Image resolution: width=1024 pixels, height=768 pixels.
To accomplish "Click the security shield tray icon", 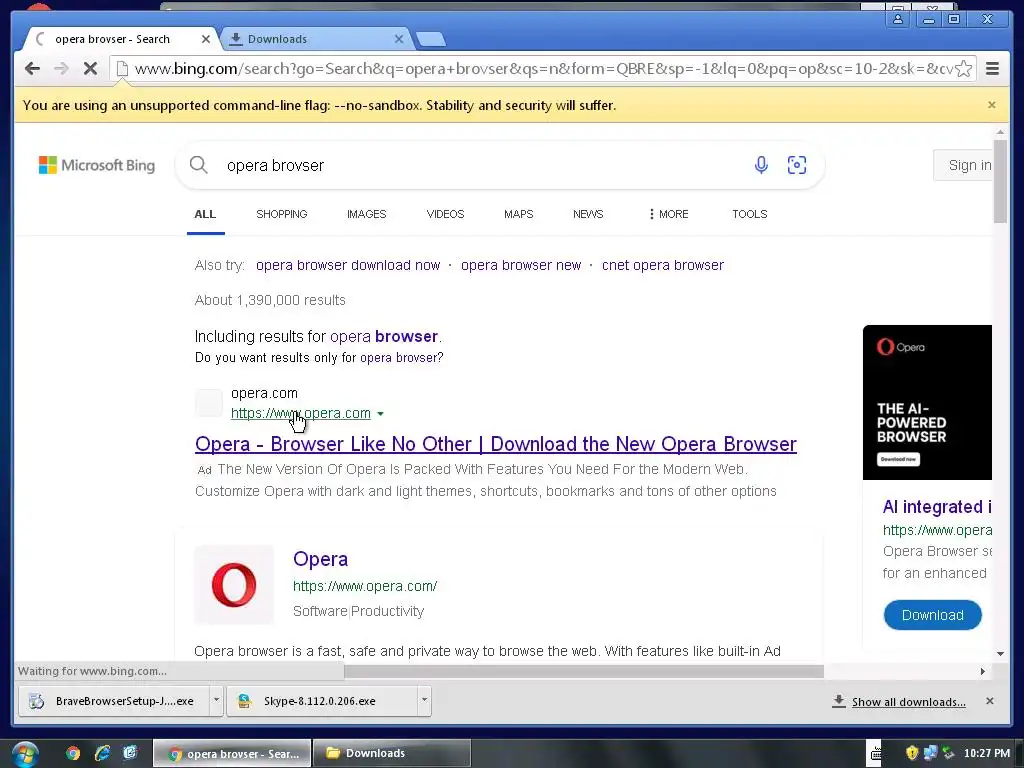I will tap(912, 753).
